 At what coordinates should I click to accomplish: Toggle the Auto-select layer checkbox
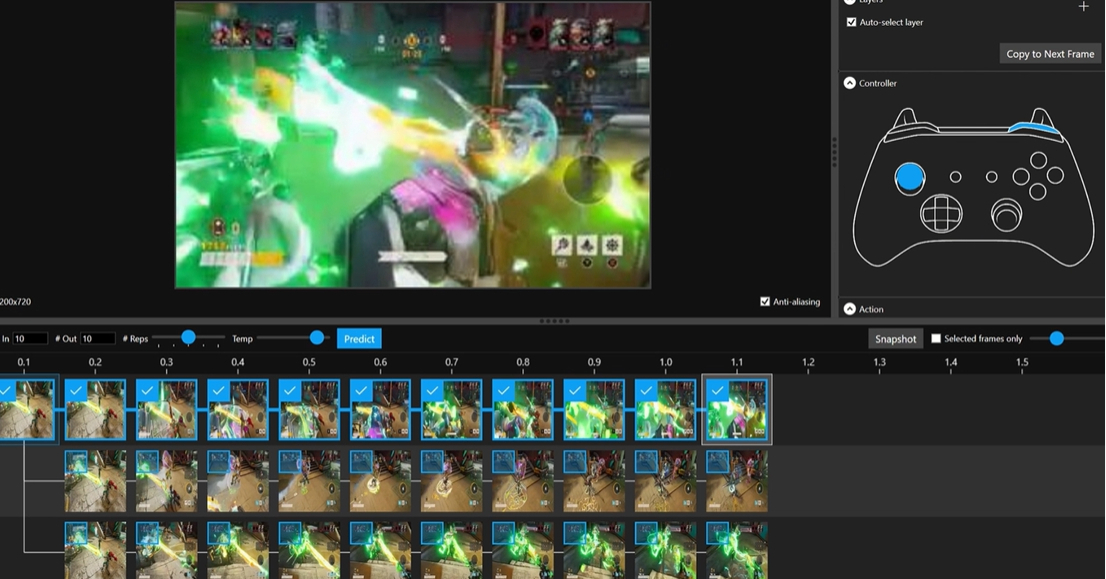pos(851,22)
